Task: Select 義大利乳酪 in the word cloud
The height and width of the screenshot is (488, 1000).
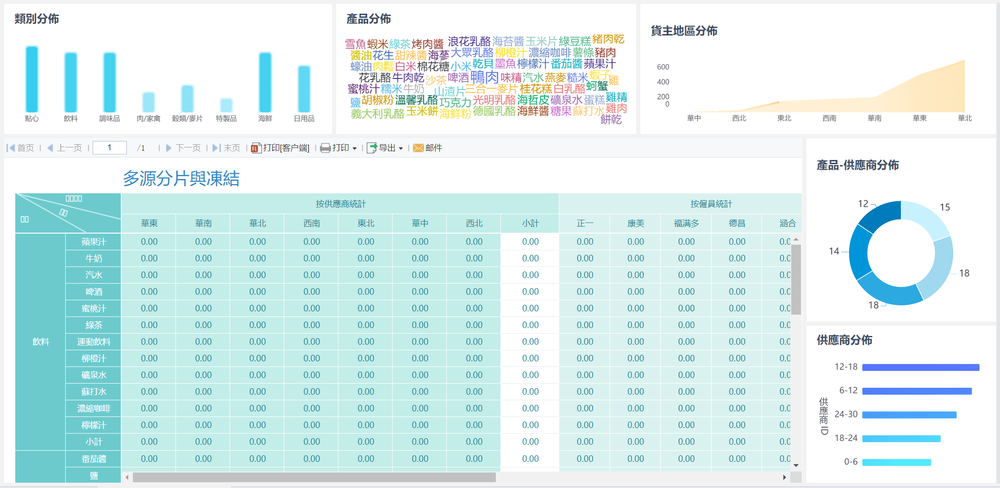Action: [x=378, y=114]
